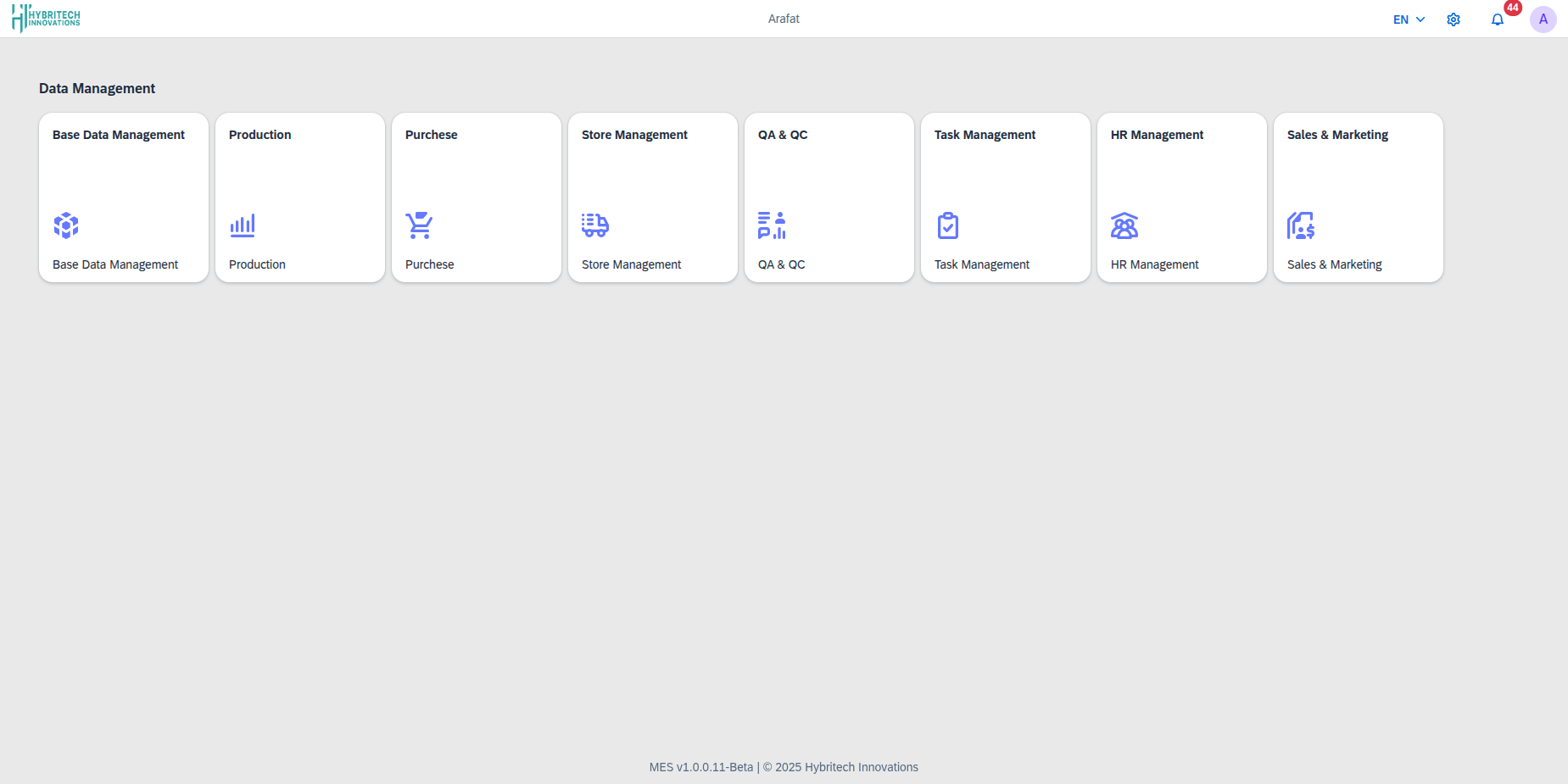Click the Store Management truck icon
The image size is (1568, 784).
tap(595, 225)
